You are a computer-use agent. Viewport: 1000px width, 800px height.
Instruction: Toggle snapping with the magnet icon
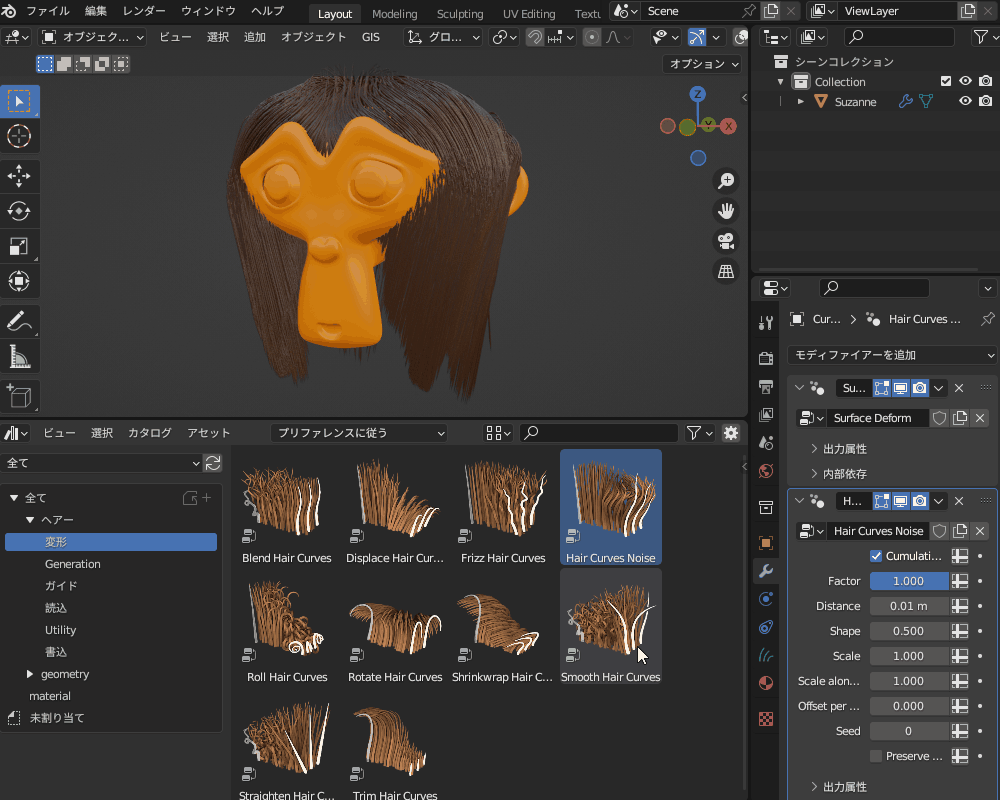tap(536, 36)
